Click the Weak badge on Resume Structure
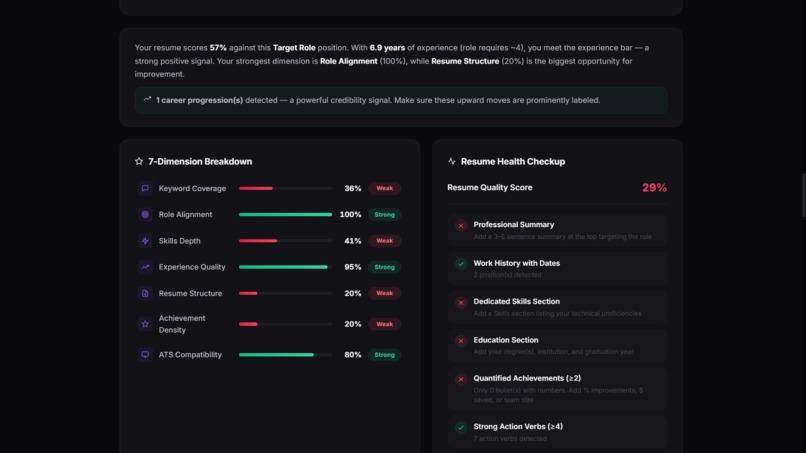The width and height of the screenshot is (806, 453). click(384, 293)
